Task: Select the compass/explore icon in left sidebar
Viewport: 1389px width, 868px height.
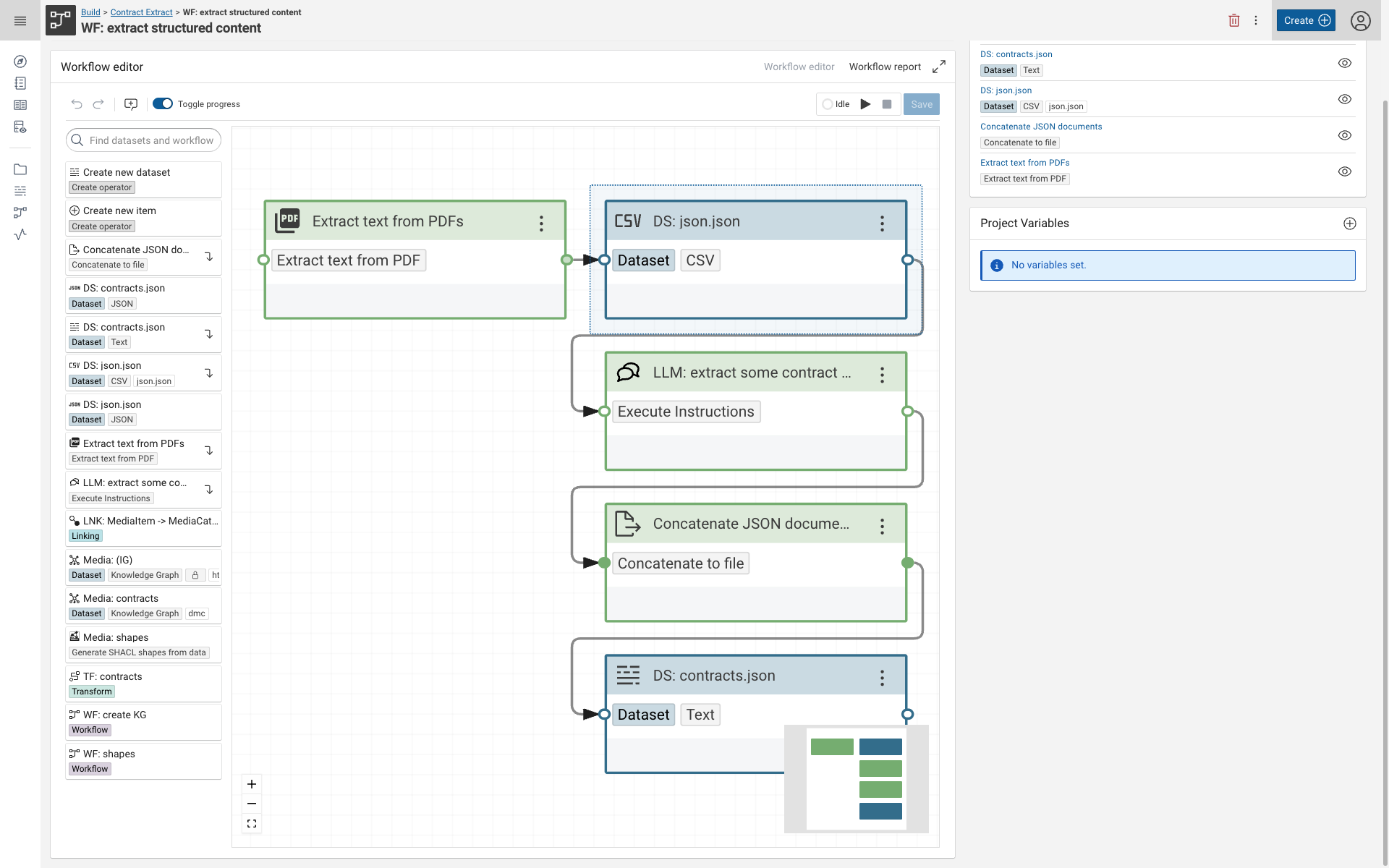Action: (x=20, y=61)
